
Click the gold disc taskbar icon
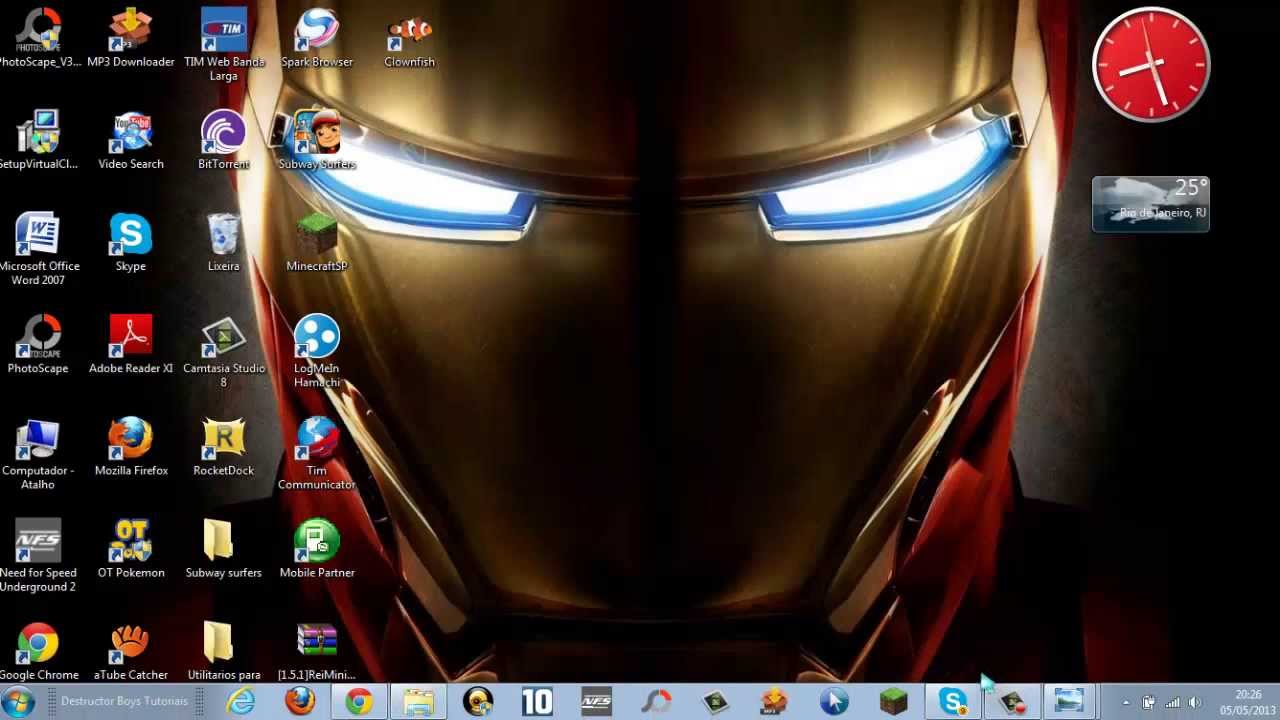coord(478,702)
